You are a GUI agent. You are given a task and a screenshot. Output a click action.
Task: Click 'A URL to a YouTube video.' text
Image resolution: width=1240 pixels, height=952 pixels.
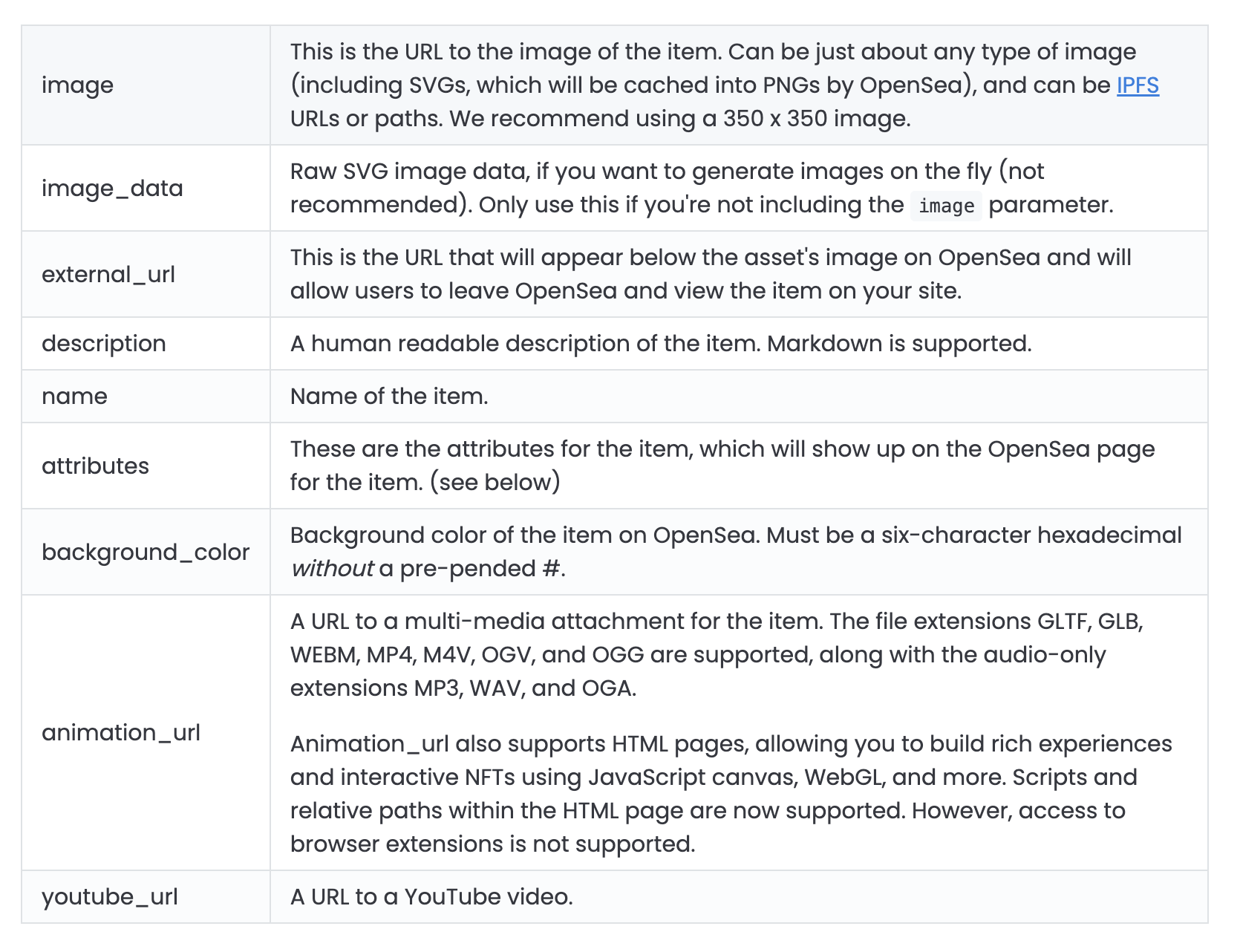pyautogui.click(x=431, y=896)
